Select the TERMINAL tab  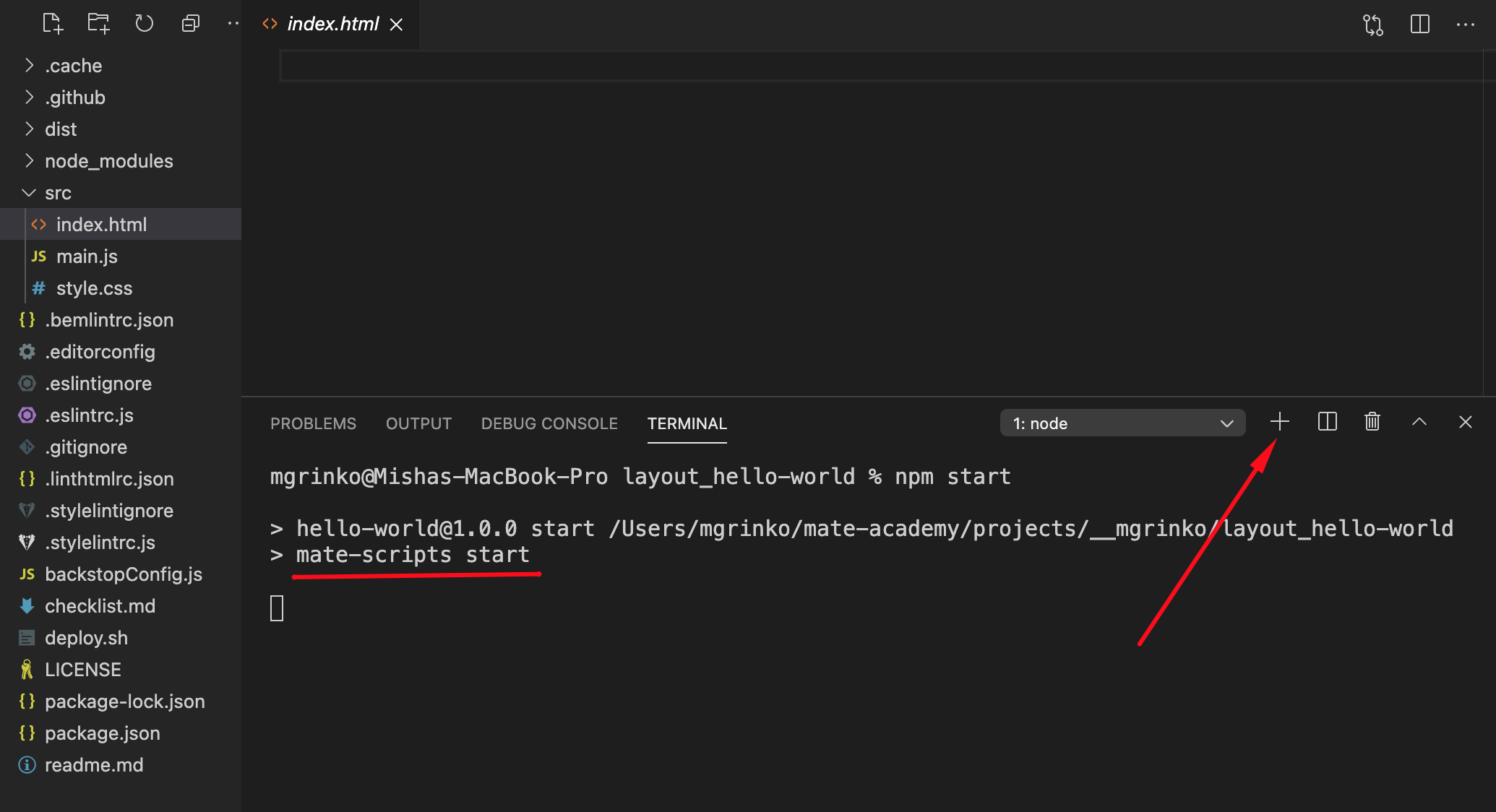pos(686,423)
